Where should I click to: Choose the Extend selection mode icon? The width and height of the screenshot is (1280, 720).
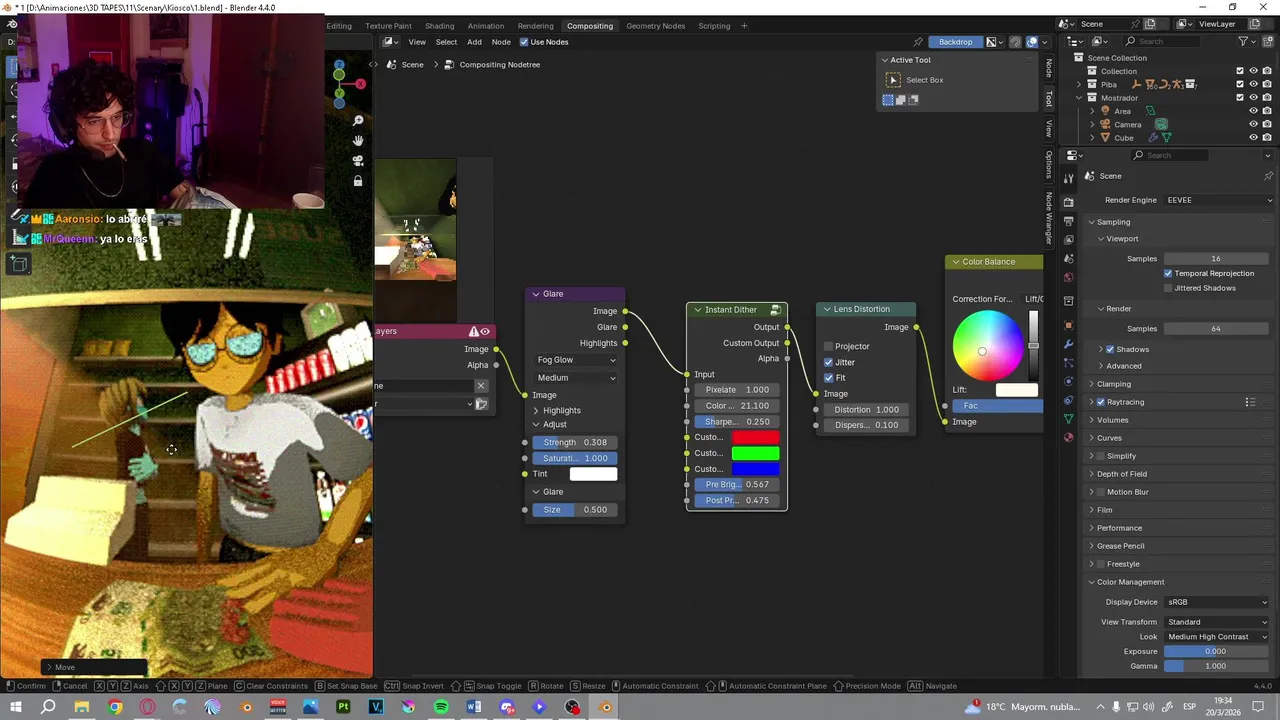tap(900, 99)
